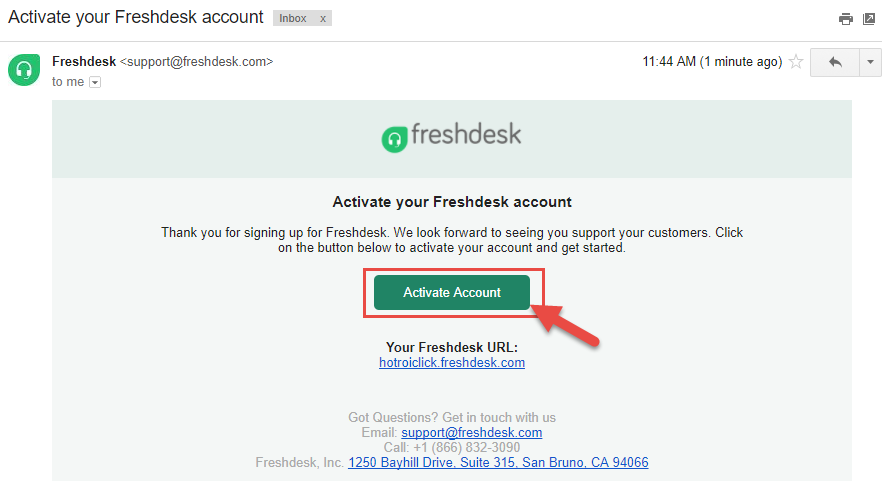Show recipient details dropdown next to 'to me'
The height and width of the screenshot is (481, 884).
point(95,82)
